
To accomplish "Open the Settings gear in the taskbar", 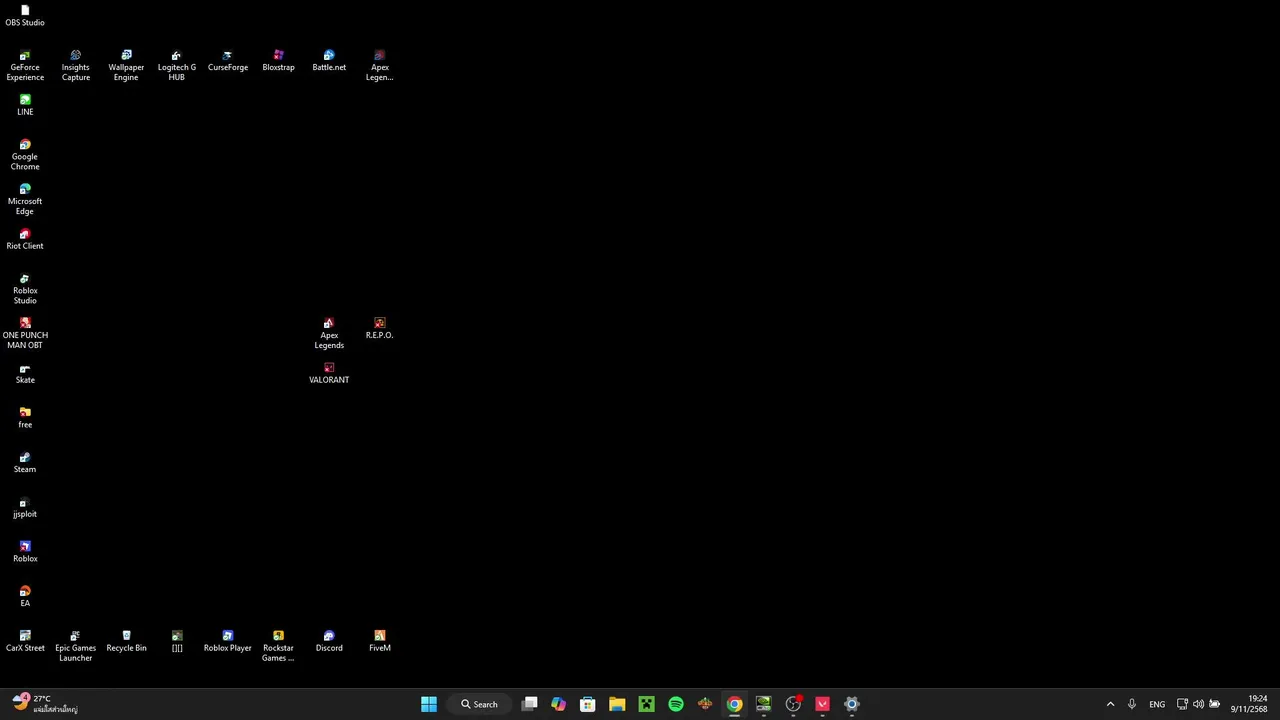I will coord(852,704).
